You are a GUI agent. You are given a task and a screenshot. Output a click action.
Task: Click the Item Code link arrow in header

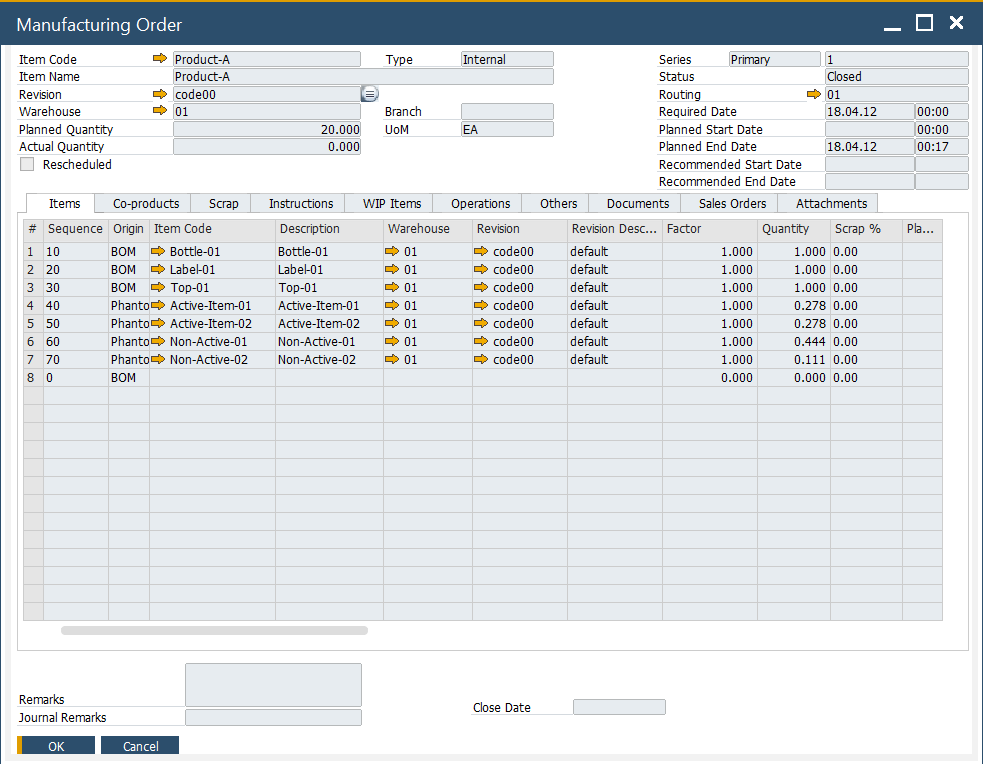pyautogui.click(x=160, y=59)
